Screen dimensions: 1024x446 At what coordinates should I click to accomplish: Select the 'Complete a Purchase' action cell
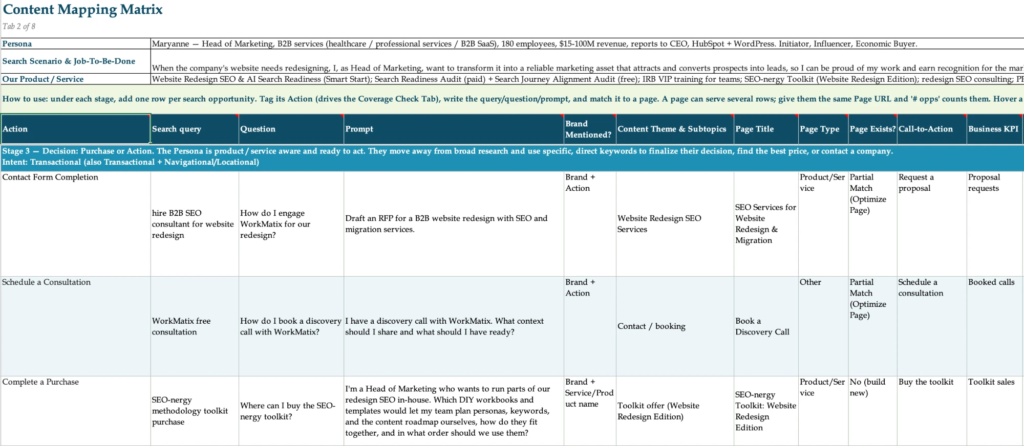coord(75,411)
